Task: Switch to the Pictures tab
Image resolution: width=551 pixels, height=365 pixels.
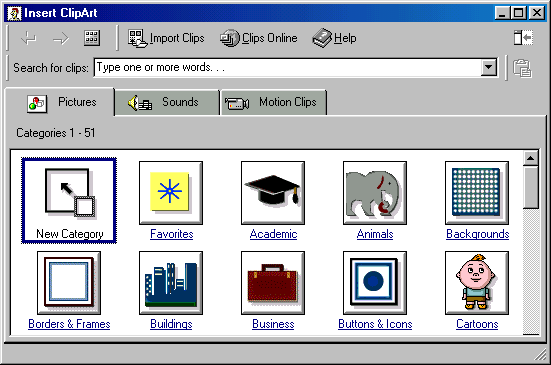Action: pyautogui.click(x=60, y=102)
